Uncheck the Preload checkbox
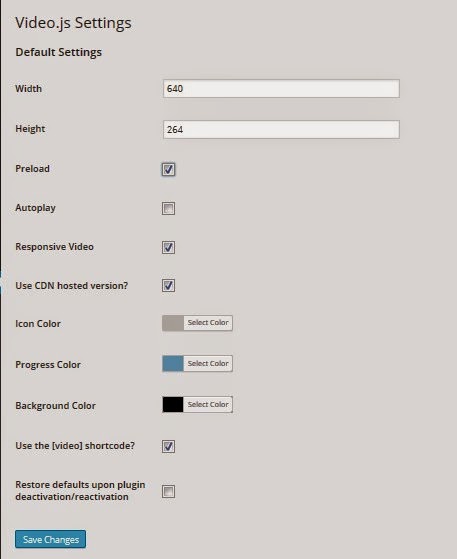The height and width of the screenshot is (559, 457). 168,169
